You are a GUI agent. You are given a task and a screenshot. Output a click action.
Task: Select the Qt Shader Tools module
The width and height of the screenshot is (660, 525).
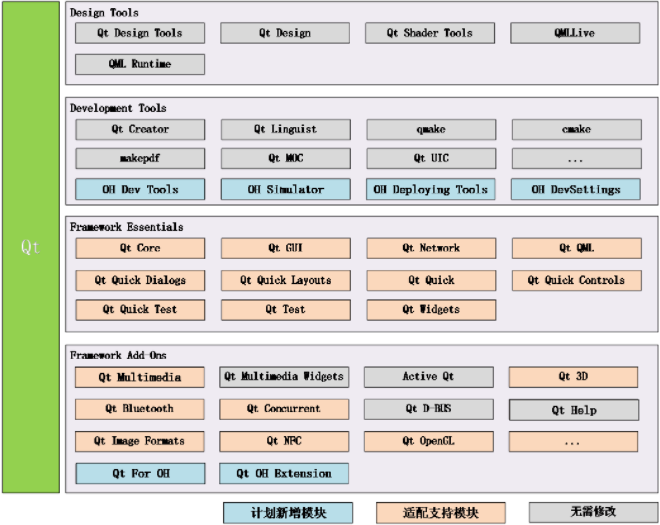(430, 33)
